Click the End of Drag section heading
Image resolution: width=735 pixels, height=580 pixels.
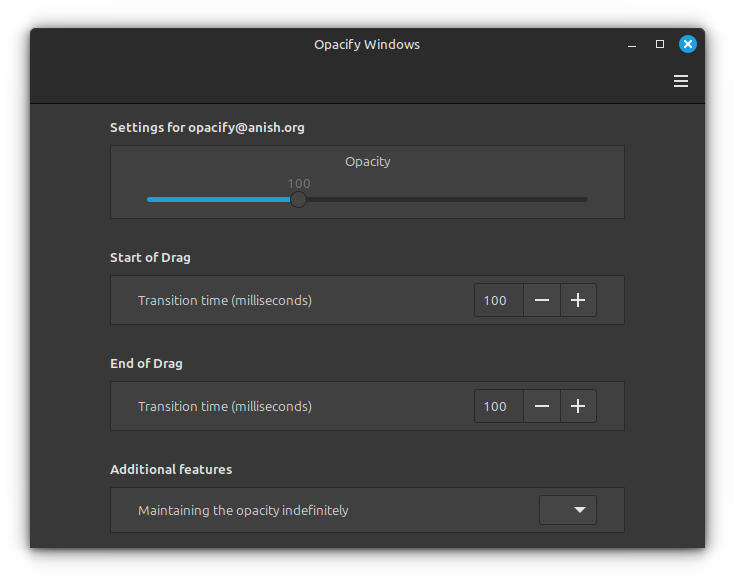click(x=146, y=363)
